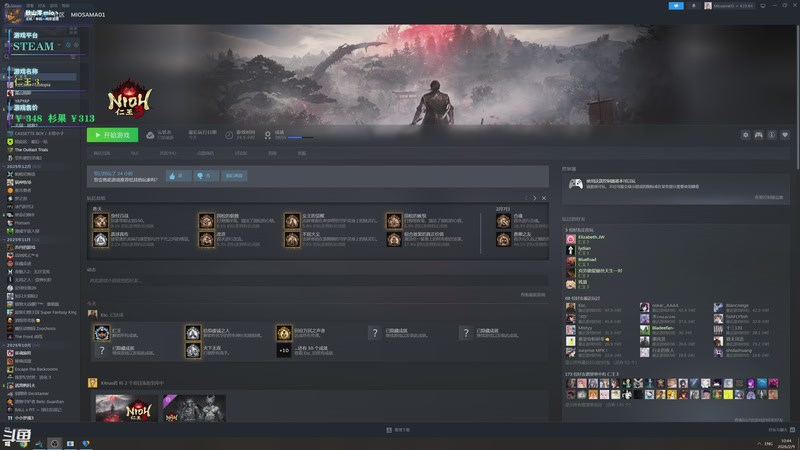Click the 合魂 achievement icon under 2月7日
Screen dimensions: 800x450
(503, 221)
